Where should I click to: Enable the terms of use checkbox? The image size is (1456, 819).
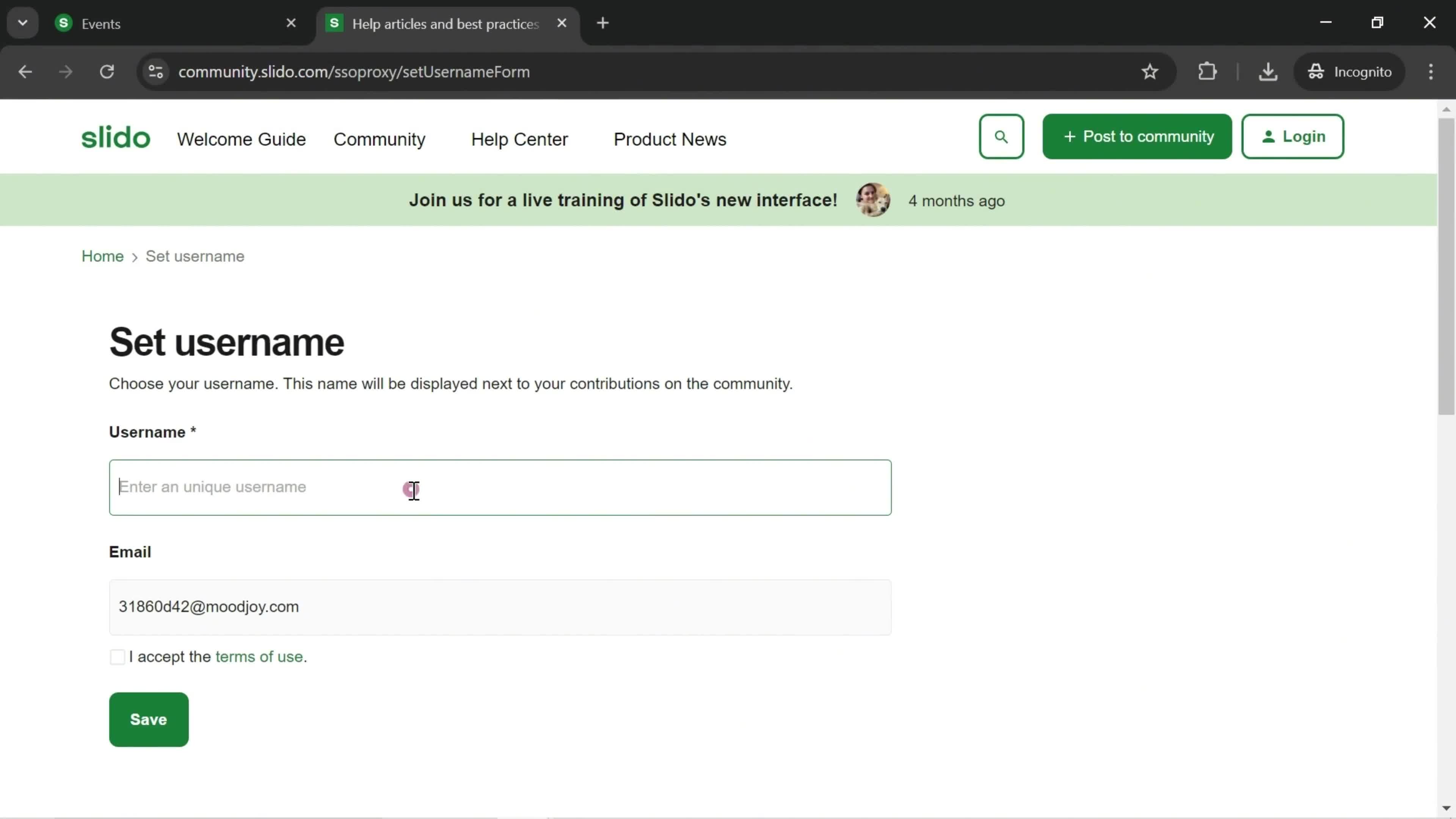click(117, 656)
